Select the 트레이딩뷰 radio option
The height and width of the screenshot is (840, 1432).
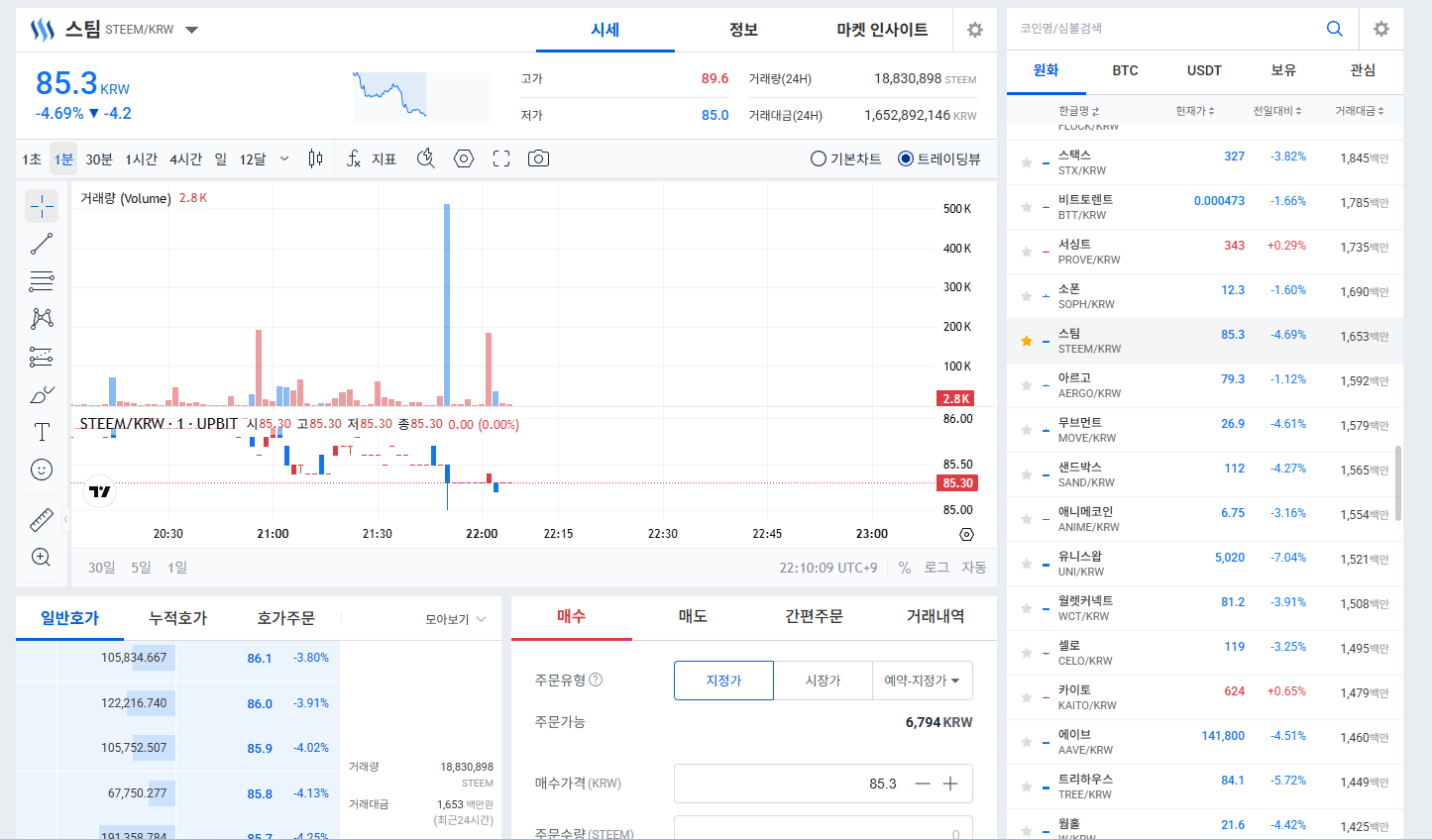tap(939, 158)
